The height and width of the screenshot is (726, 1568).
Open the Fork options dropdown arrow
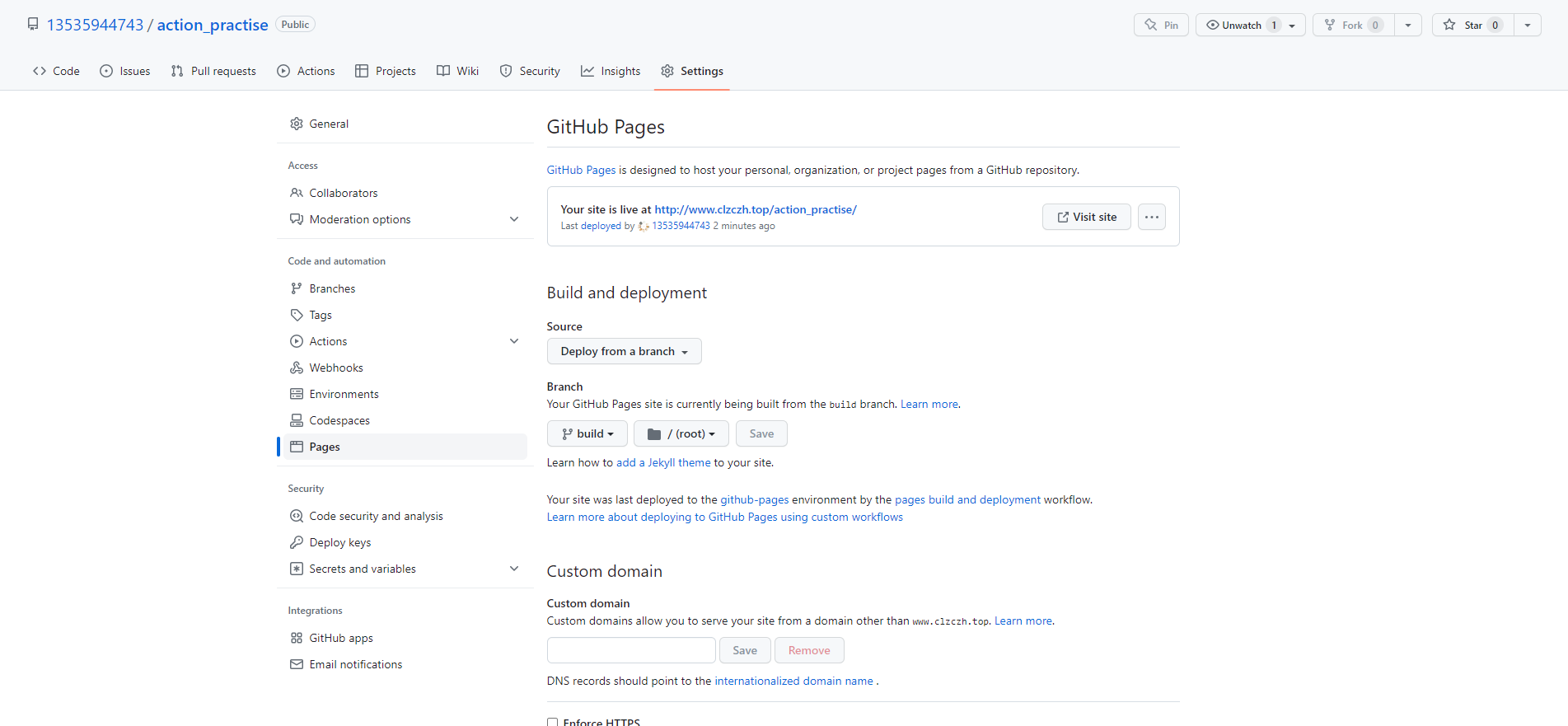(1408, 25)
